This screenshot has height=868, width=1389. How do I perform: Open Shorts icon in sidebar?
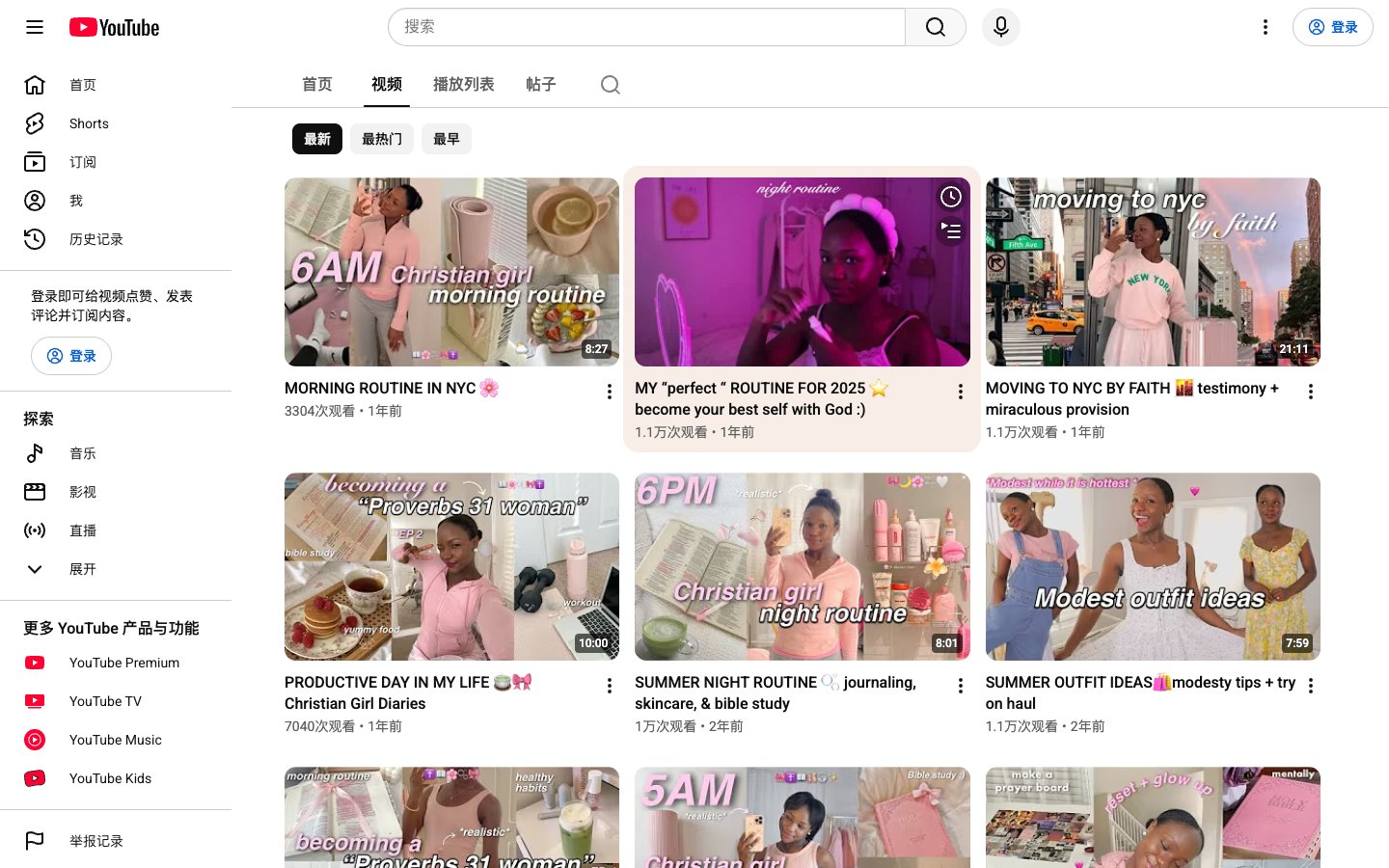click(x=35, y=123)
